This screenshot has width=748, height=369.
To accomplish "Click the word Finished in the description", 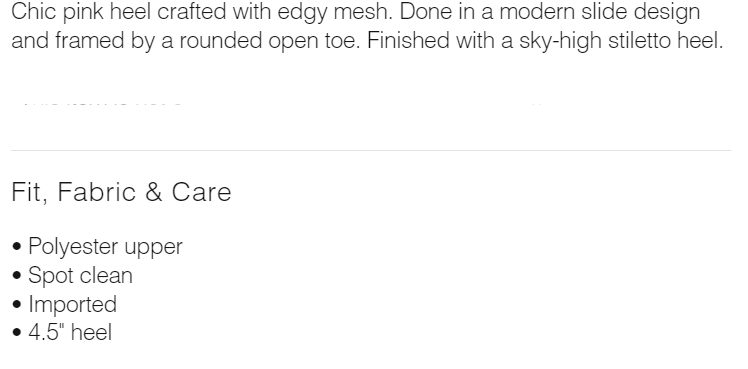I will pyautogui.click(x=408, y=41).
